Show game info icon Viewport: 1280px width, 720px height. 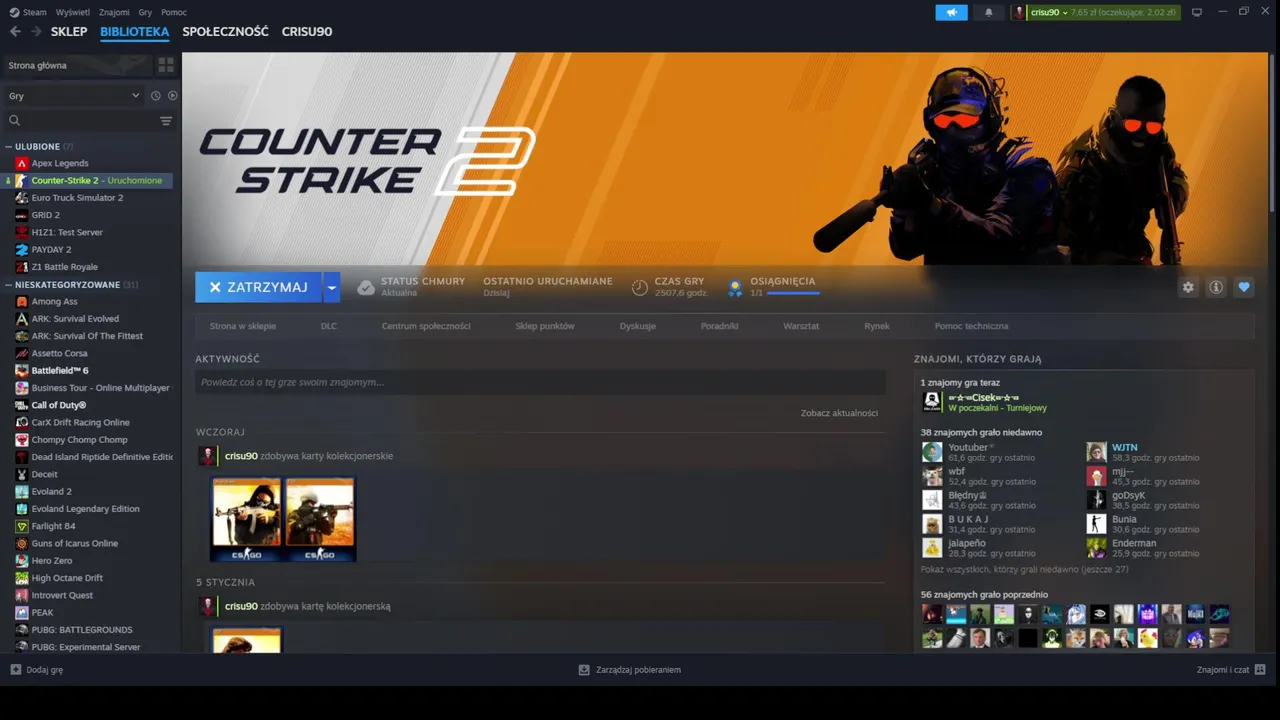[x=1216, y=287]
